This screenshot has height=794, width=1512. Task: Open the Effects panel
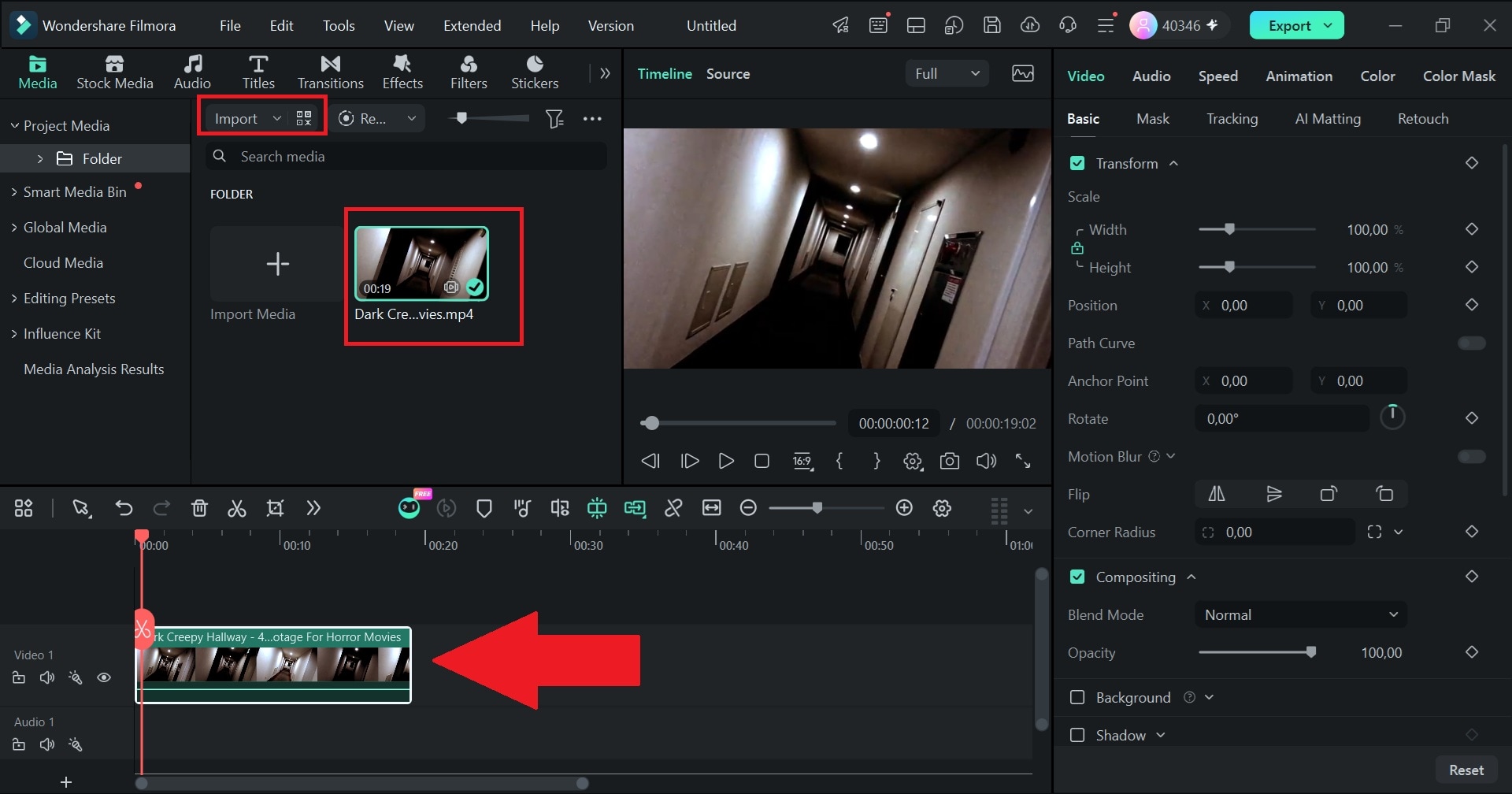[x=402, y=72]
